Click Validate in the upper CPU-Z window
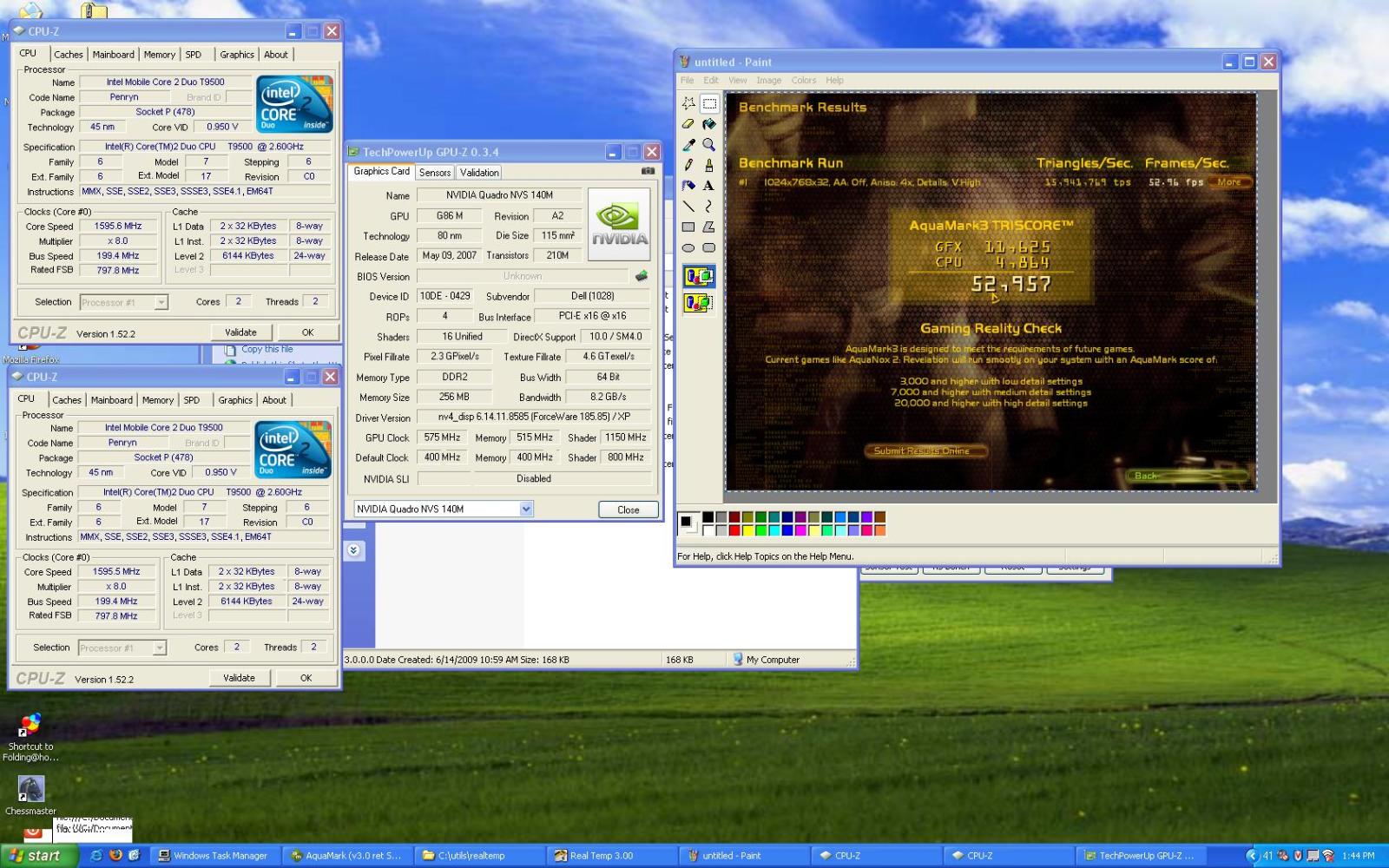The image size is (1389, 868). 240,332
